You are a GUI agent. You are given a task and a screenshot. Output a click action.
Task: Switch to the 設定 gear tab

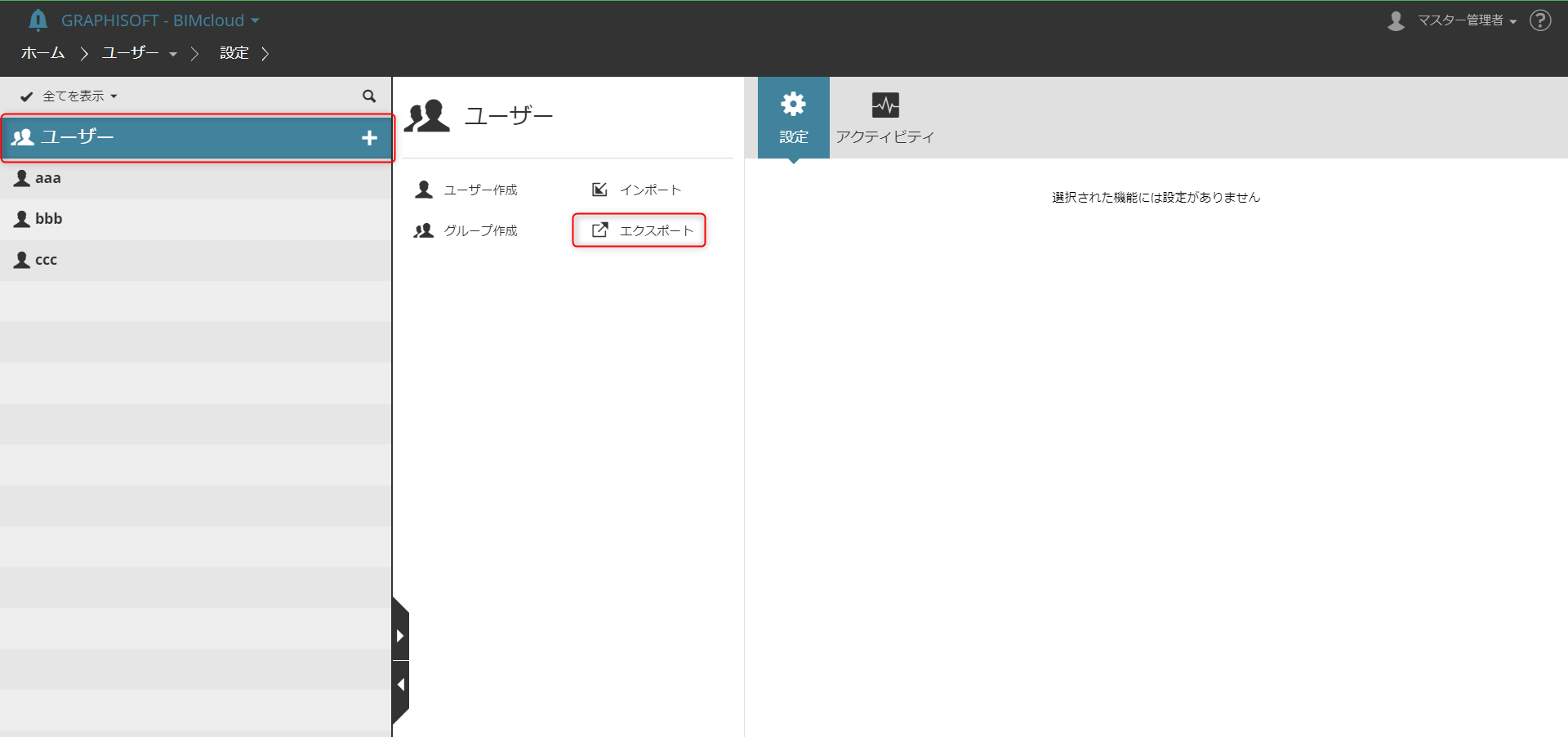click(x=793, y=118)
